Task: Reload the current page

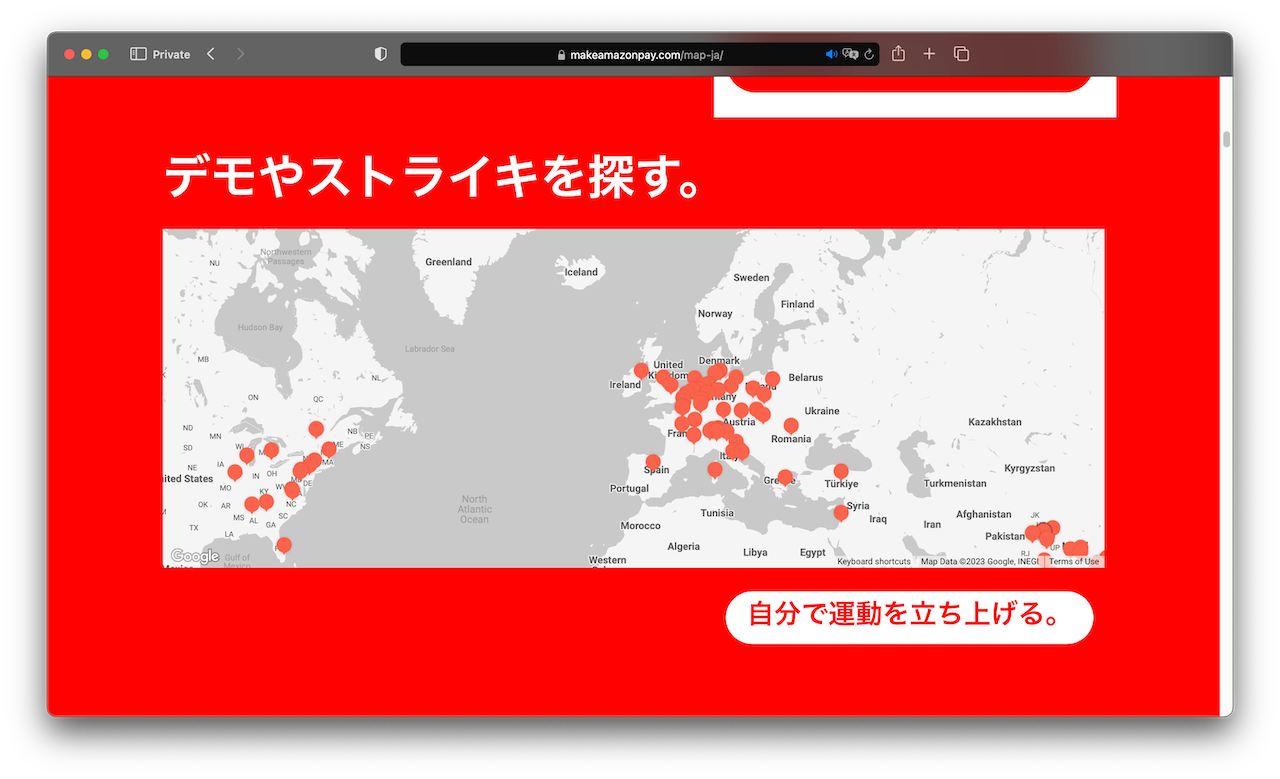Action: coord(870,54)
